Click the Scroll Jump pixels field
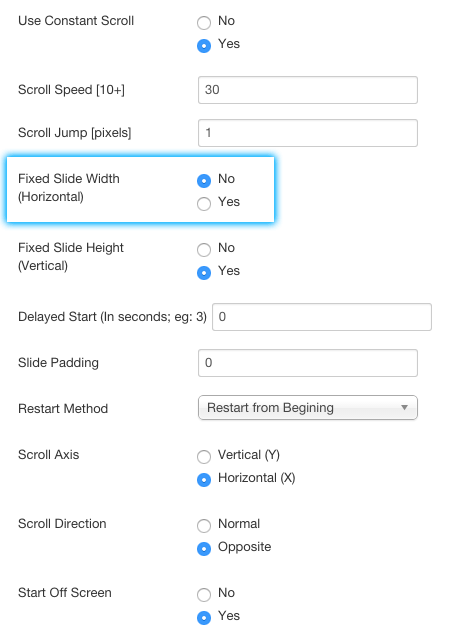The width and height of the screenshot is (461, 641). click(x=308, y=133)
